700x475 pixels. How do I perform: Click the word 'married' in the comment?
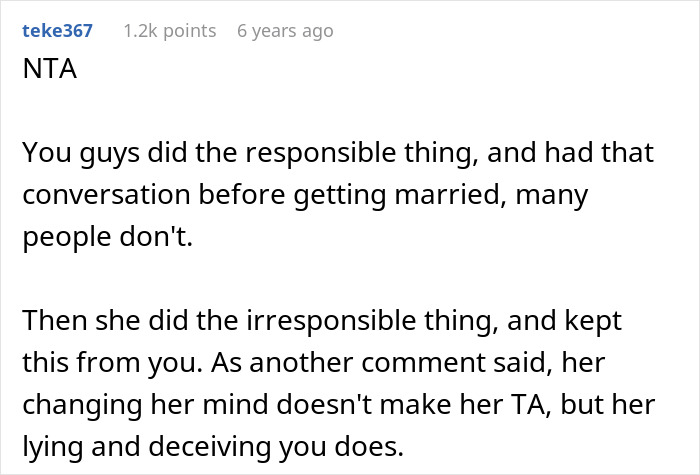[451, 195]
